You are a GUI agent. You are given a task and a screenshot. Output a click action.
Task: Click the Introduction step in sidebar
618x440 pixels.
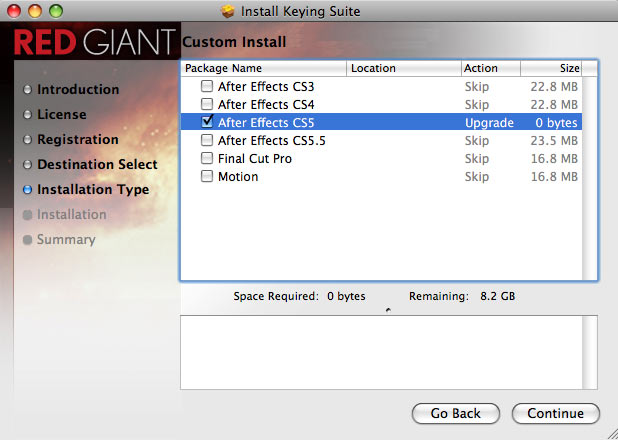[x=78, y=89]
